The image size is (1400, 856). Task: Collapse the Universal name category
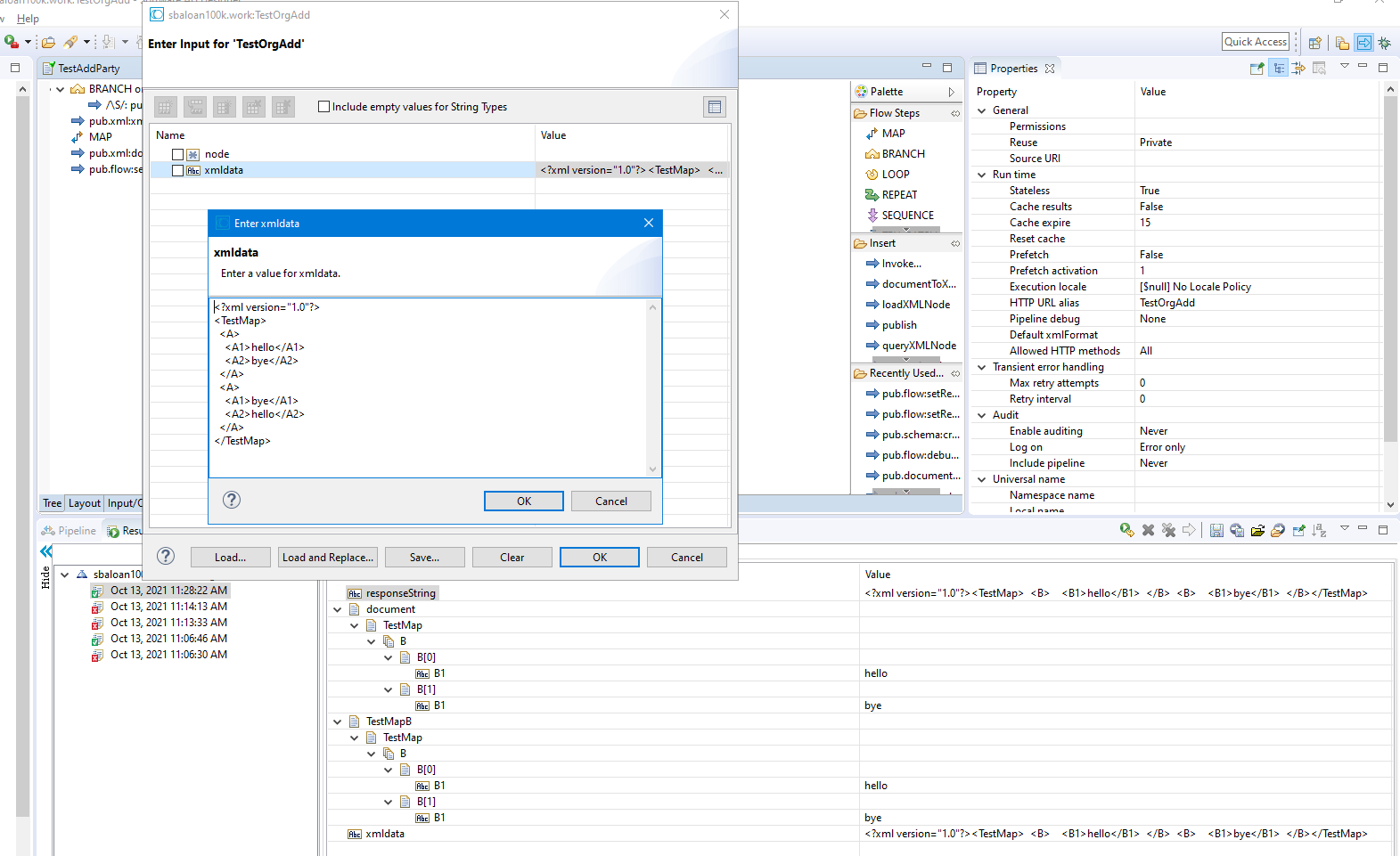[x=982, y=479]
